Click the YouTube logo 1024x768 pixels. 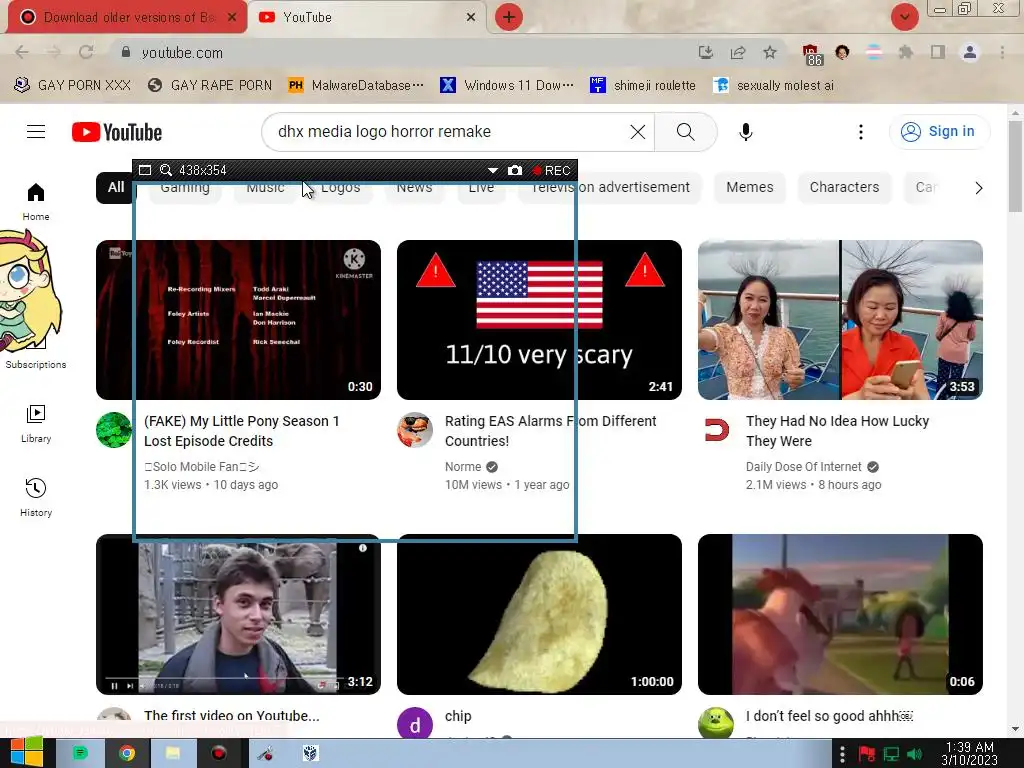click(117, 132)
